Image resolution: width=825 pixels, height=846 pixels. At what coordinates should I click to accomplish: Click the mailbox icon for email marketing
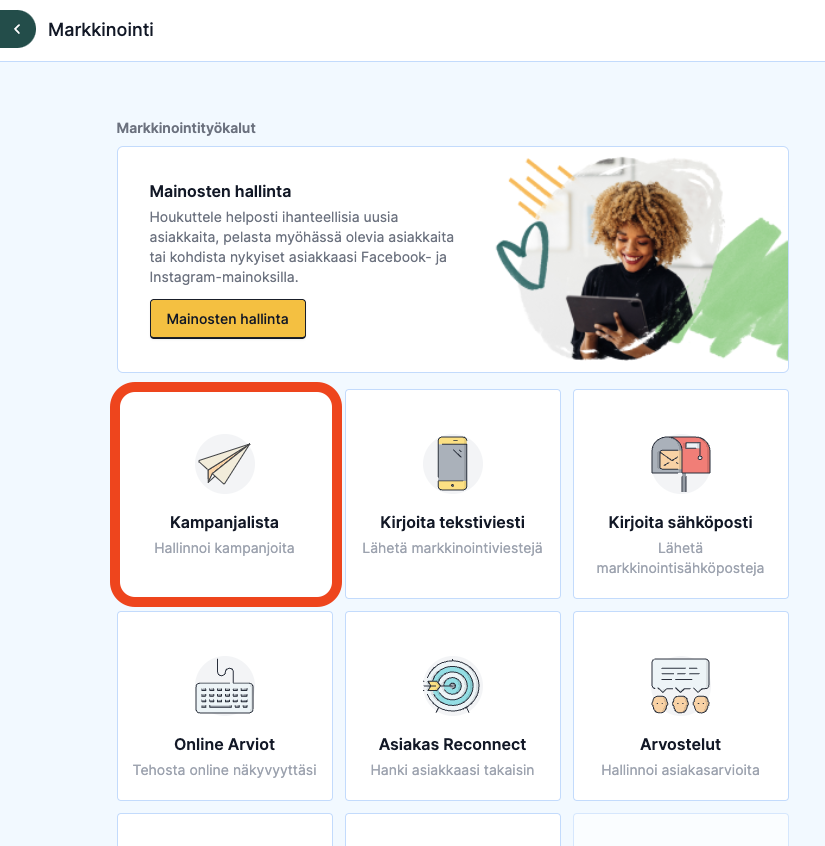point(680,463)
